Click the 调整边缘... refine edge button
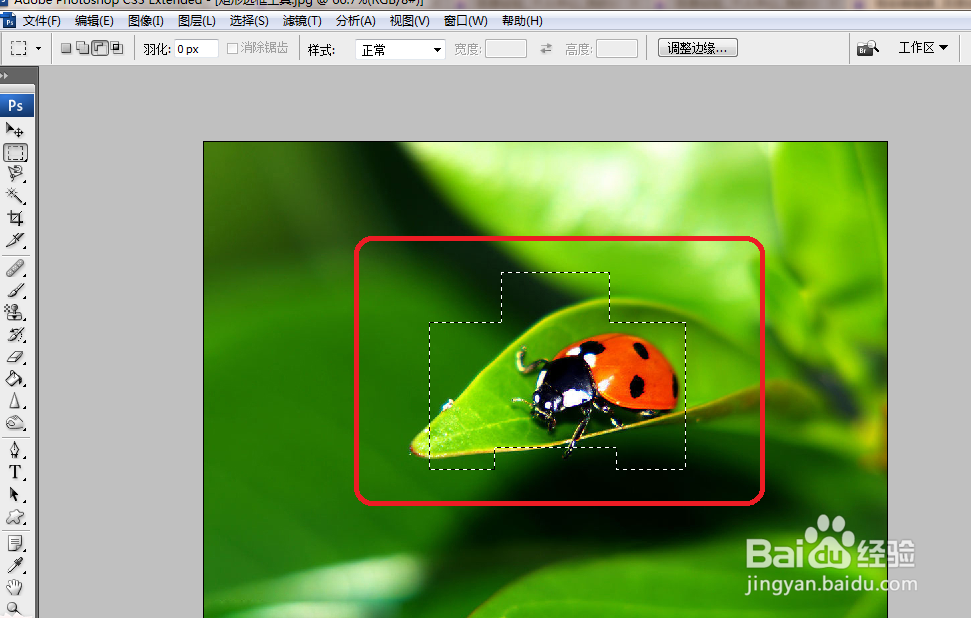Screen dimensions: 971x618 click(x=698, y=48)
